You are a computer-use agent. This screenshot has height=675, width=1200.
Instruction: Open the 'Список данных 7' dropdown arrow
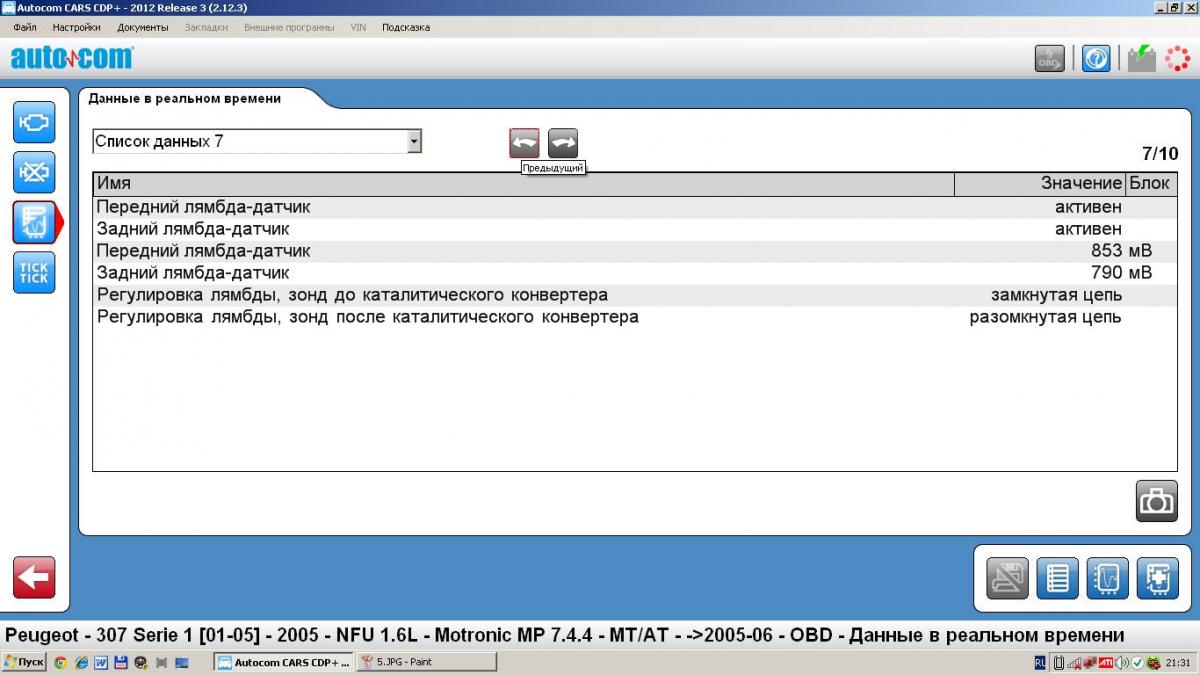pyautogui.click(x=414, y=142)
